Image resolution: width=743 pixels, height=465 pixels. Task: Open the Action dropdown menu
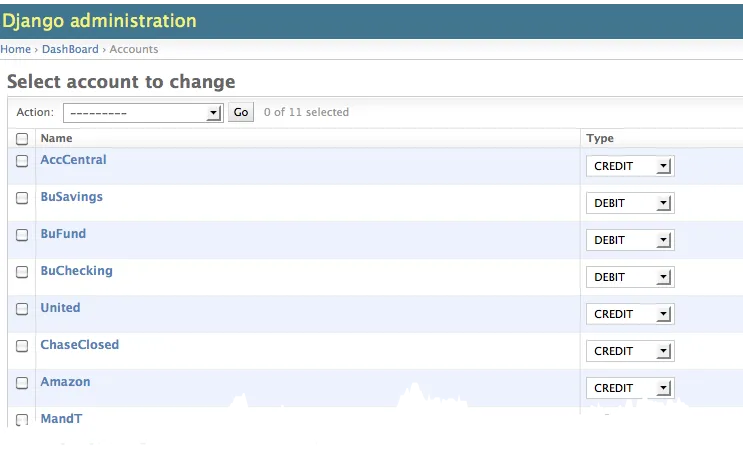(142, 113)
